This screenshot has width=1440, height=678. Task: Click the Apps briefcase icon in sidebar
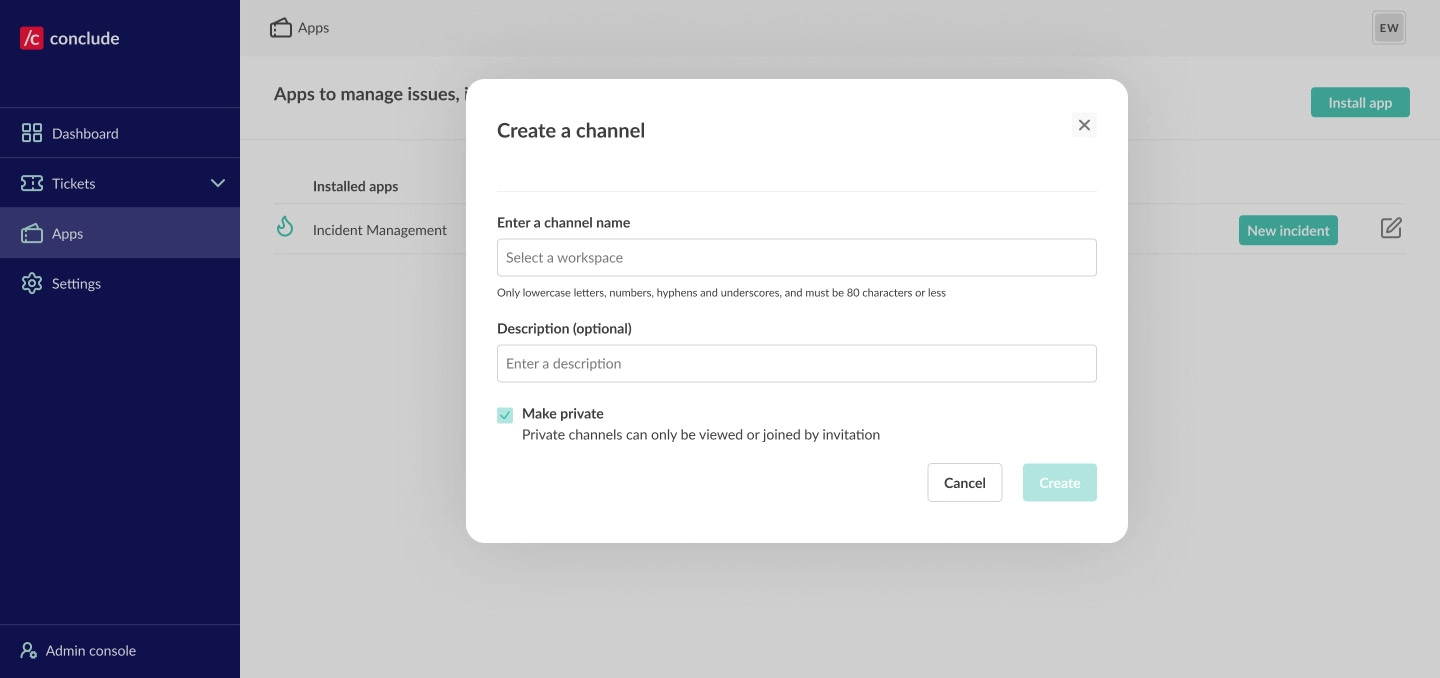pyautogui.click(x=32, y=233)
